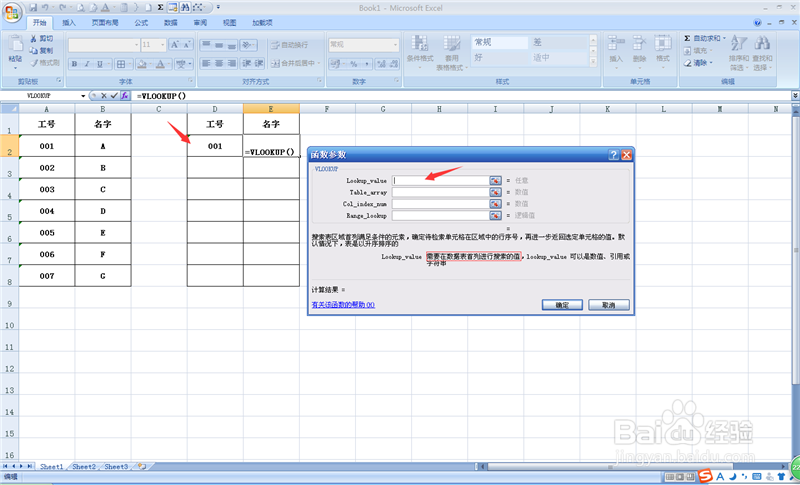The width and height of the screenshot is (800, 485).
Task: Click the Save icon in quick access toolbar
Action: (x=33, y=8)
